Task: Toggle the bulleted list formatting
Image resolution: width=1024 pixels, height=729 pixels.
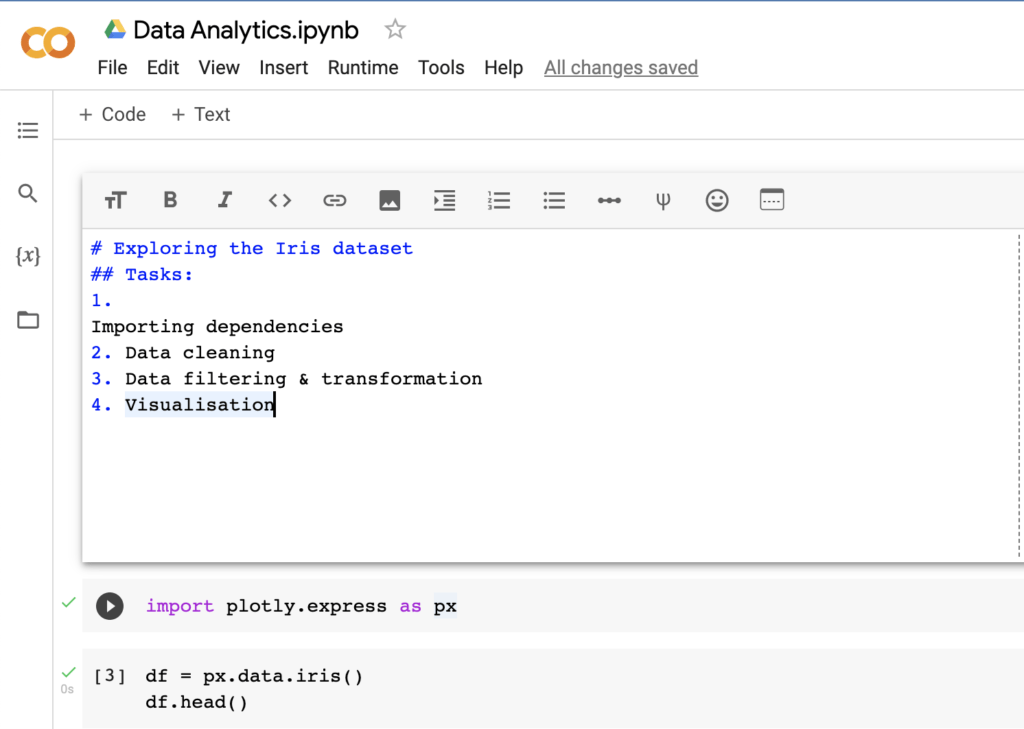Action: (x=554, y=200)
